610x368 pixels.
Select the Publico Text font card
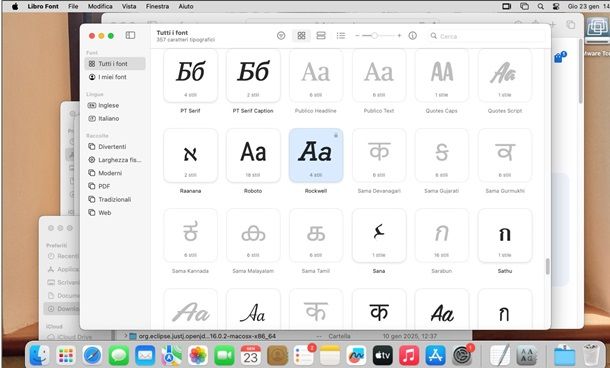point(379,76)
